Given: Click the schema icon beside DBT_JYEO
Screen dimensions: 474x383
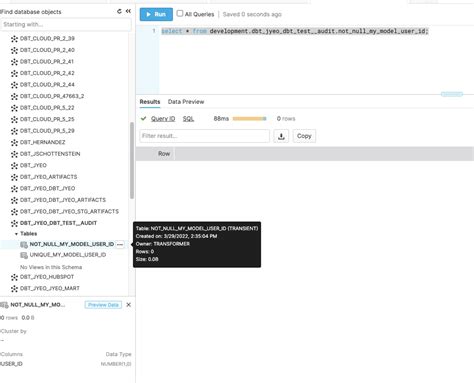Looking at the screenshot, I should 14,165.
